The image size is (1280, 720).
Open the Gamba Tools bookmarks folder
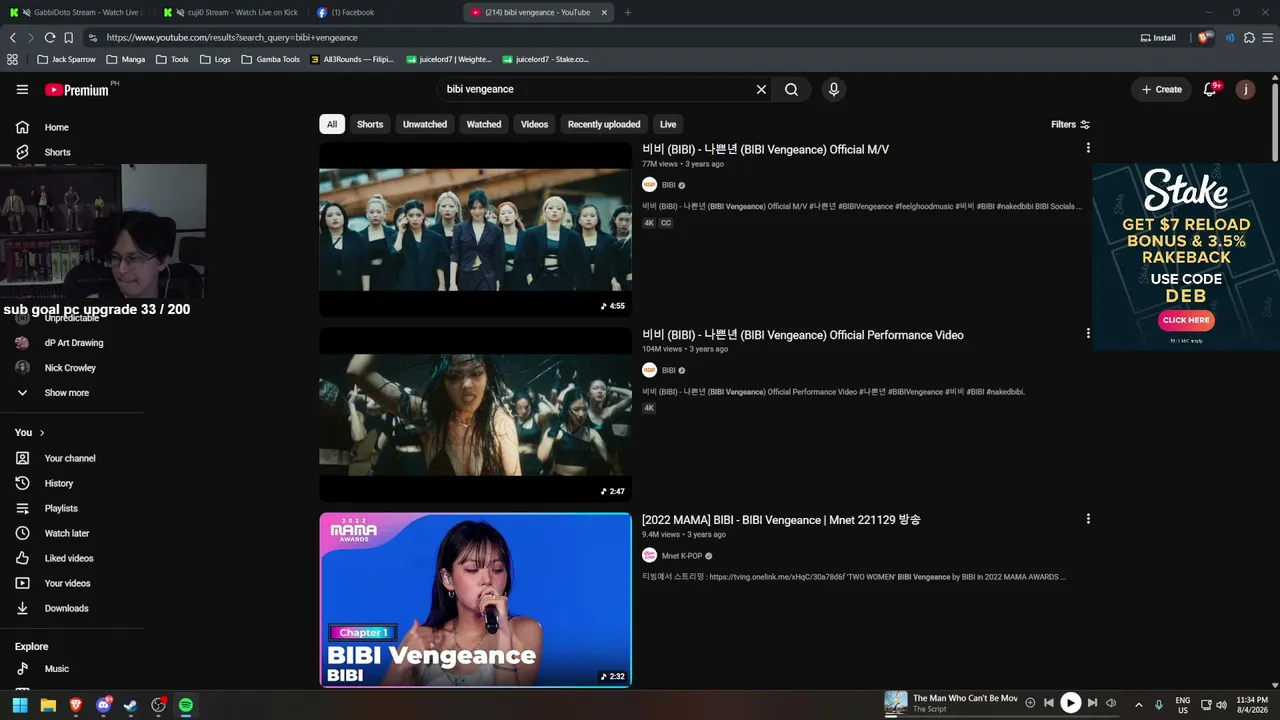271,59
